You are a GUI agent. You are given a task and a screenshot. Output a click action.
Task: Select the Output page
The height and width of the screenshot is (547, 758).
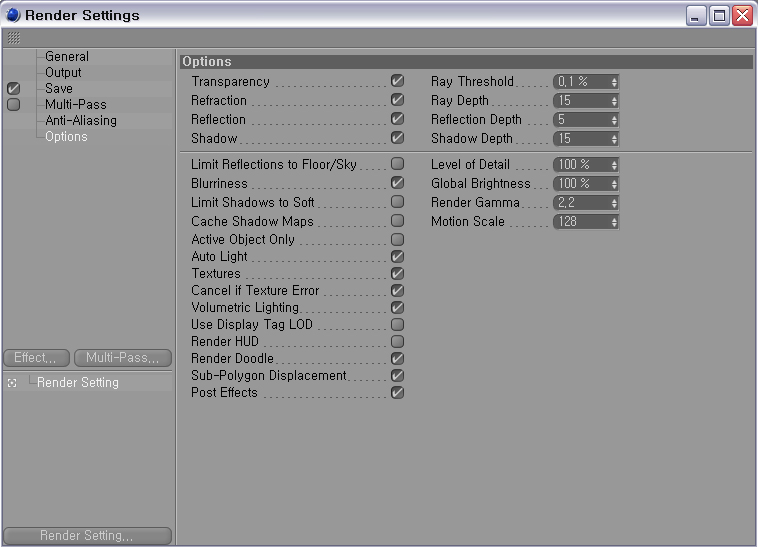63,72
